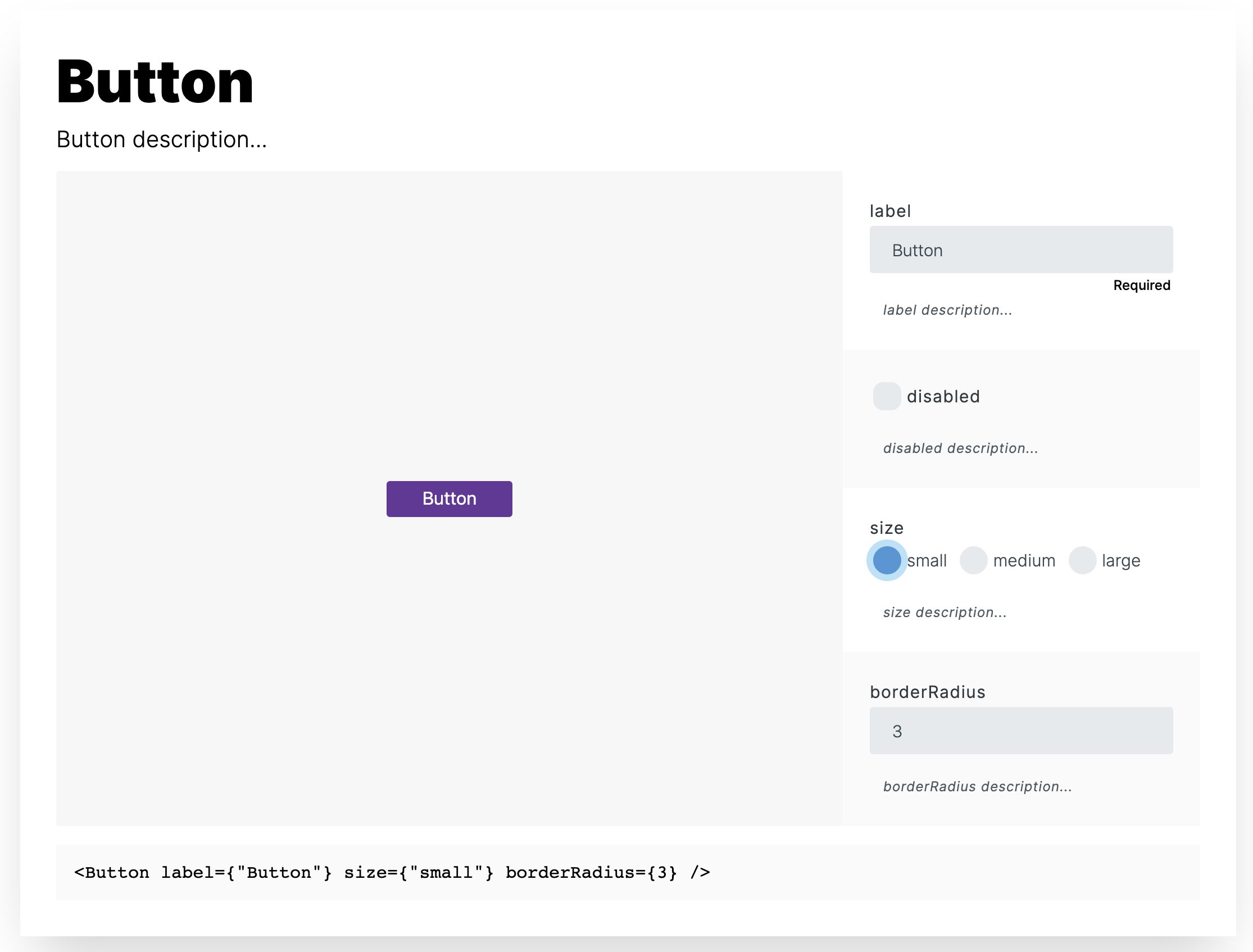
Task: Click the borderRadius number input
Action: pyautogui.click(x=1021, y=731)
